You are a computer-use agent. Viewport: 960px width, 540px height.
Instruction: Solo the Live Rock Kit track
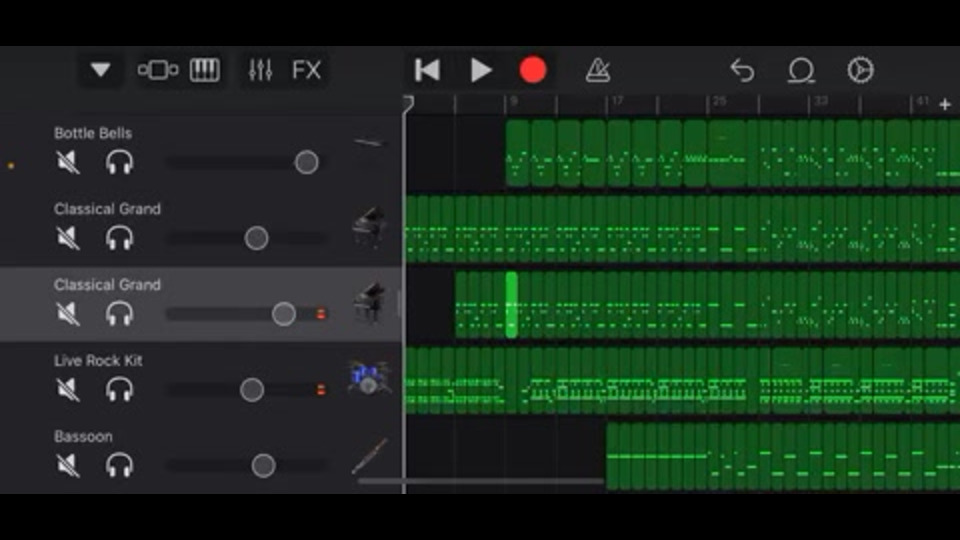119,390
